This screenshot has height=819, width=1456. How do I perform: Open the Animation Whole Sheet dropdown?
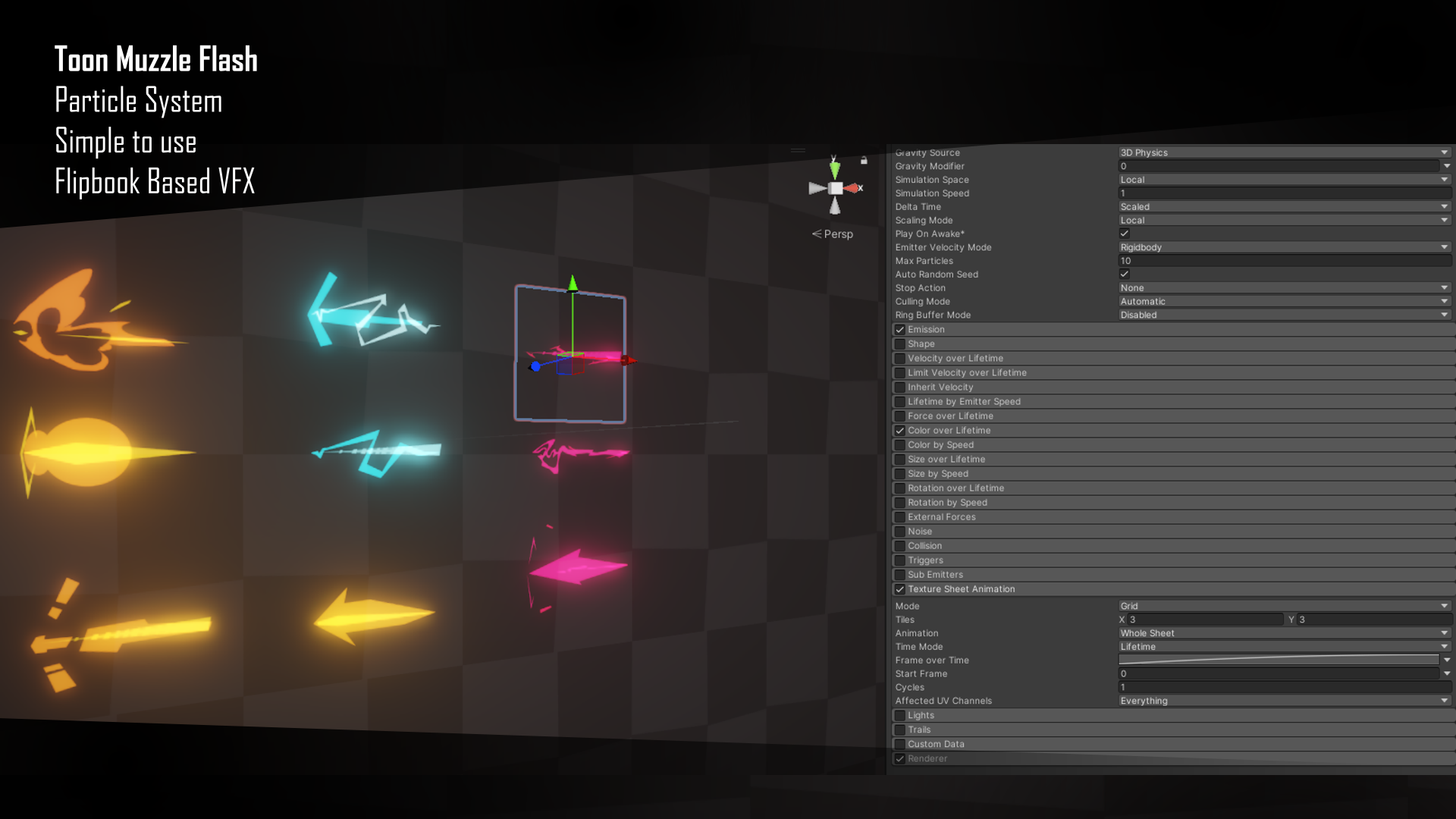1284,633
